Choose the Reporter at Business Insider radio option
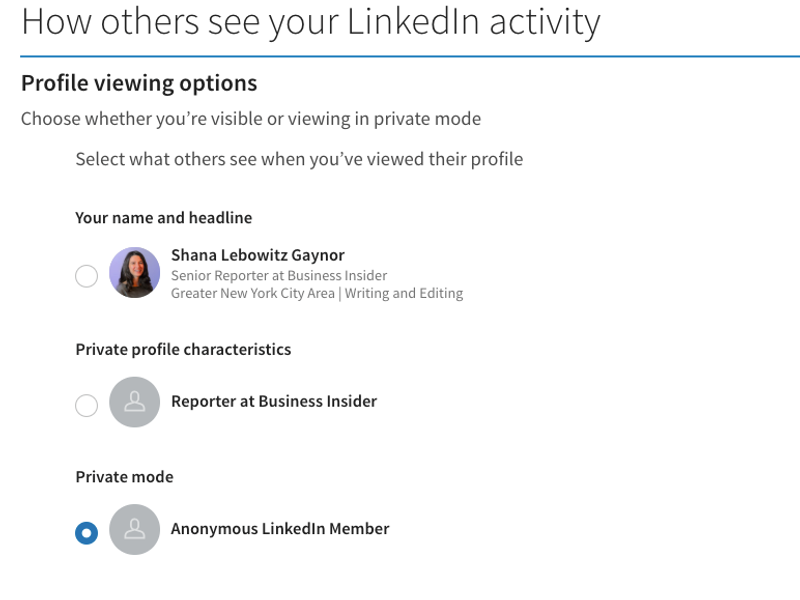 click(87, 405)
